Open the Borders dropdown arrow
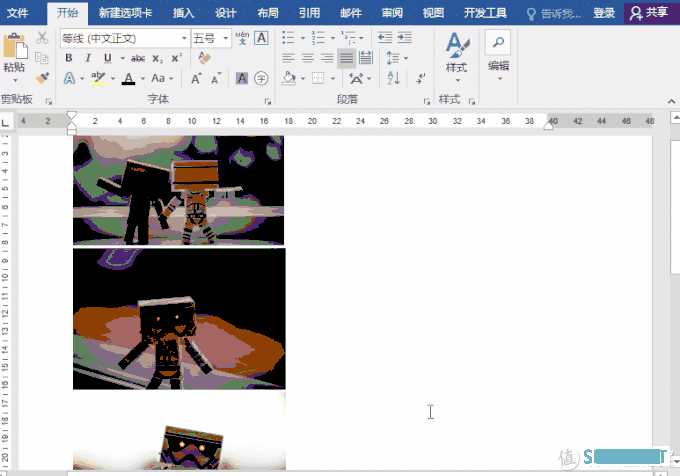 333,79
